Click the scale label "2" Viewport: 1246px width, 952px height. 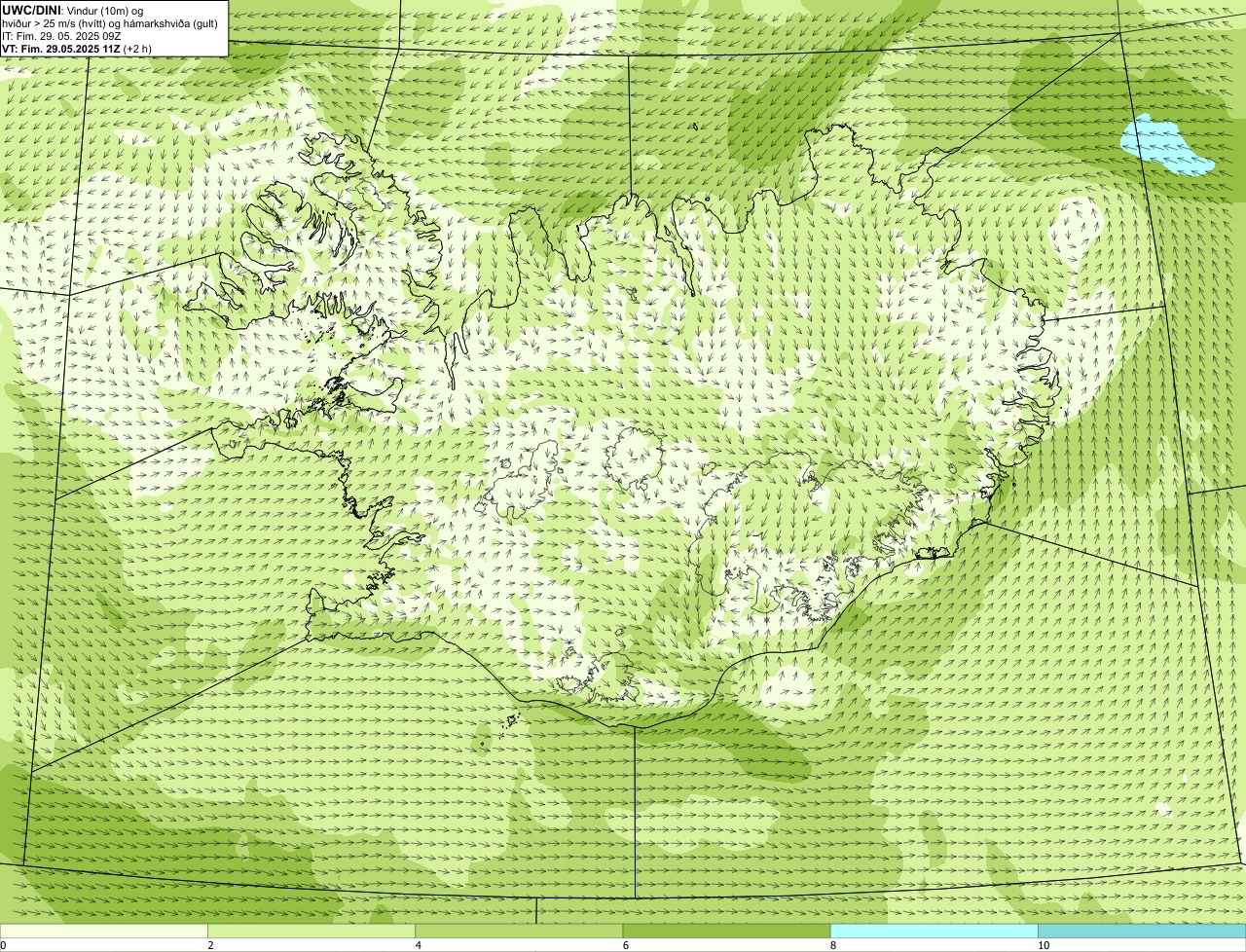(x=211, y=945)
